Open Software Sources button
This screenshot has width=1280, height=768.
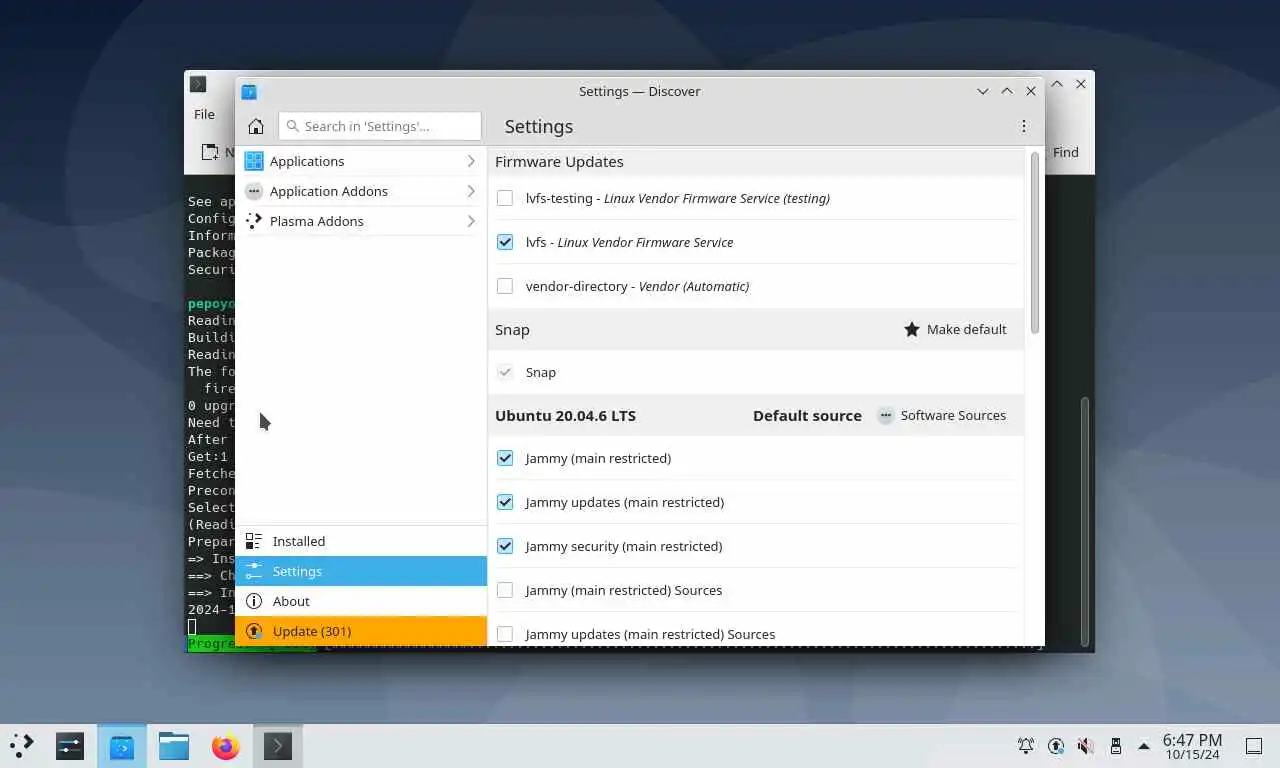click(x=942, y=415)
